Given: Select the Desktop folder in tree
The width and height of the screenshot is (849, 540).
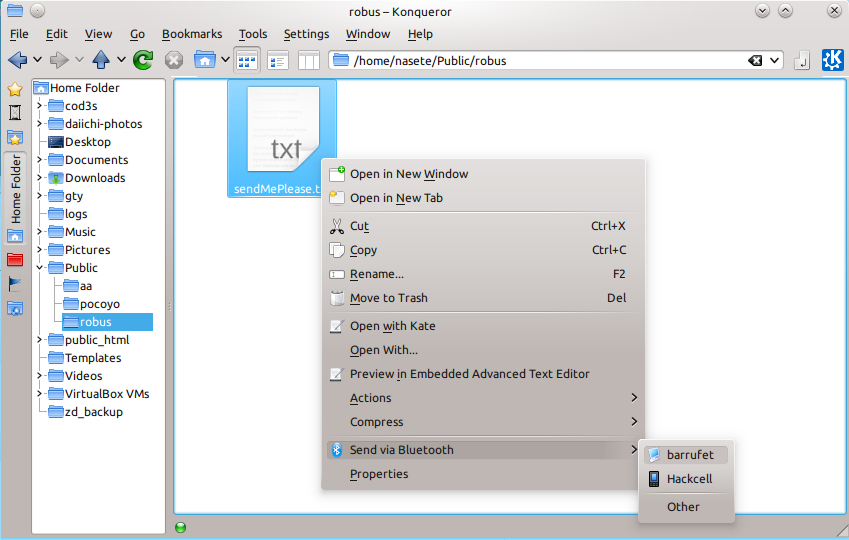Looking at the screenshot, I should 80,142.
